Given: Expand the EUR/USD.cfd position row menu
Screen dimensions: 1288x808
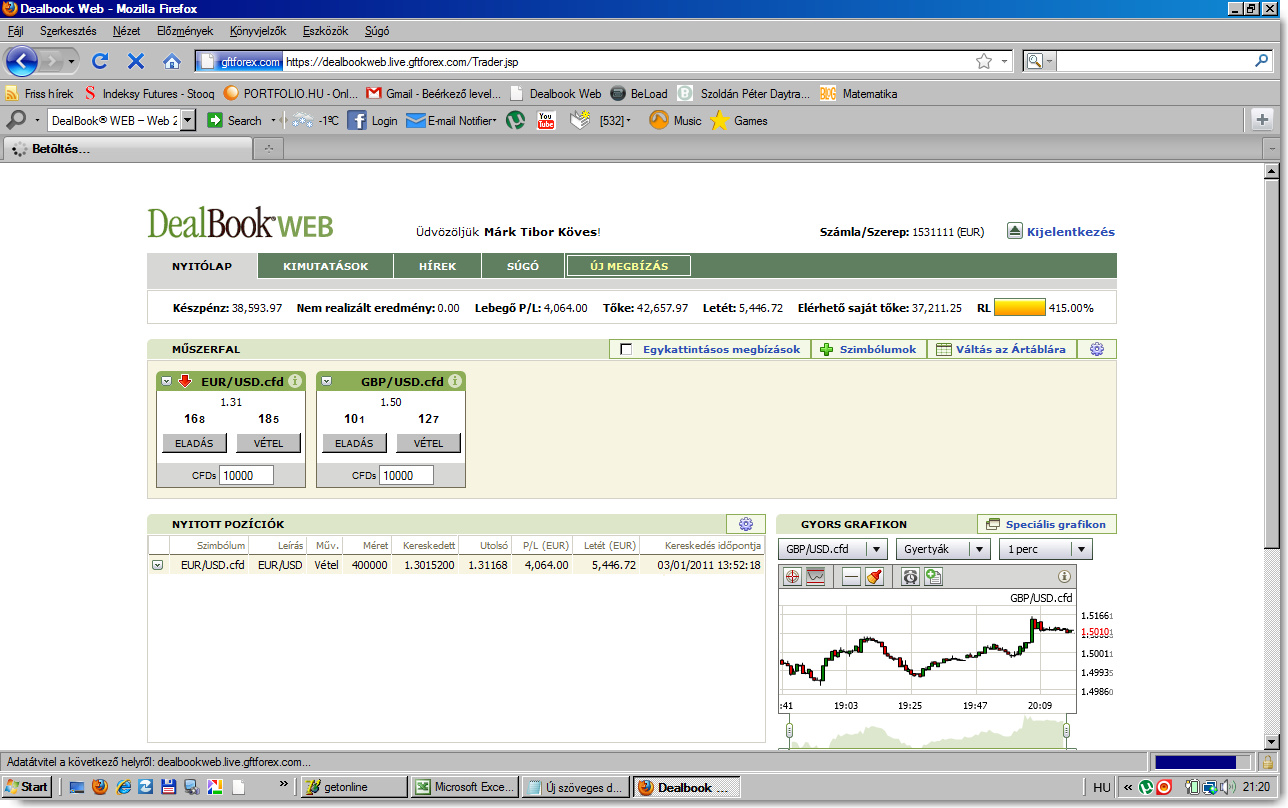Looking at the screenshot, I should (x=157, y=565).
